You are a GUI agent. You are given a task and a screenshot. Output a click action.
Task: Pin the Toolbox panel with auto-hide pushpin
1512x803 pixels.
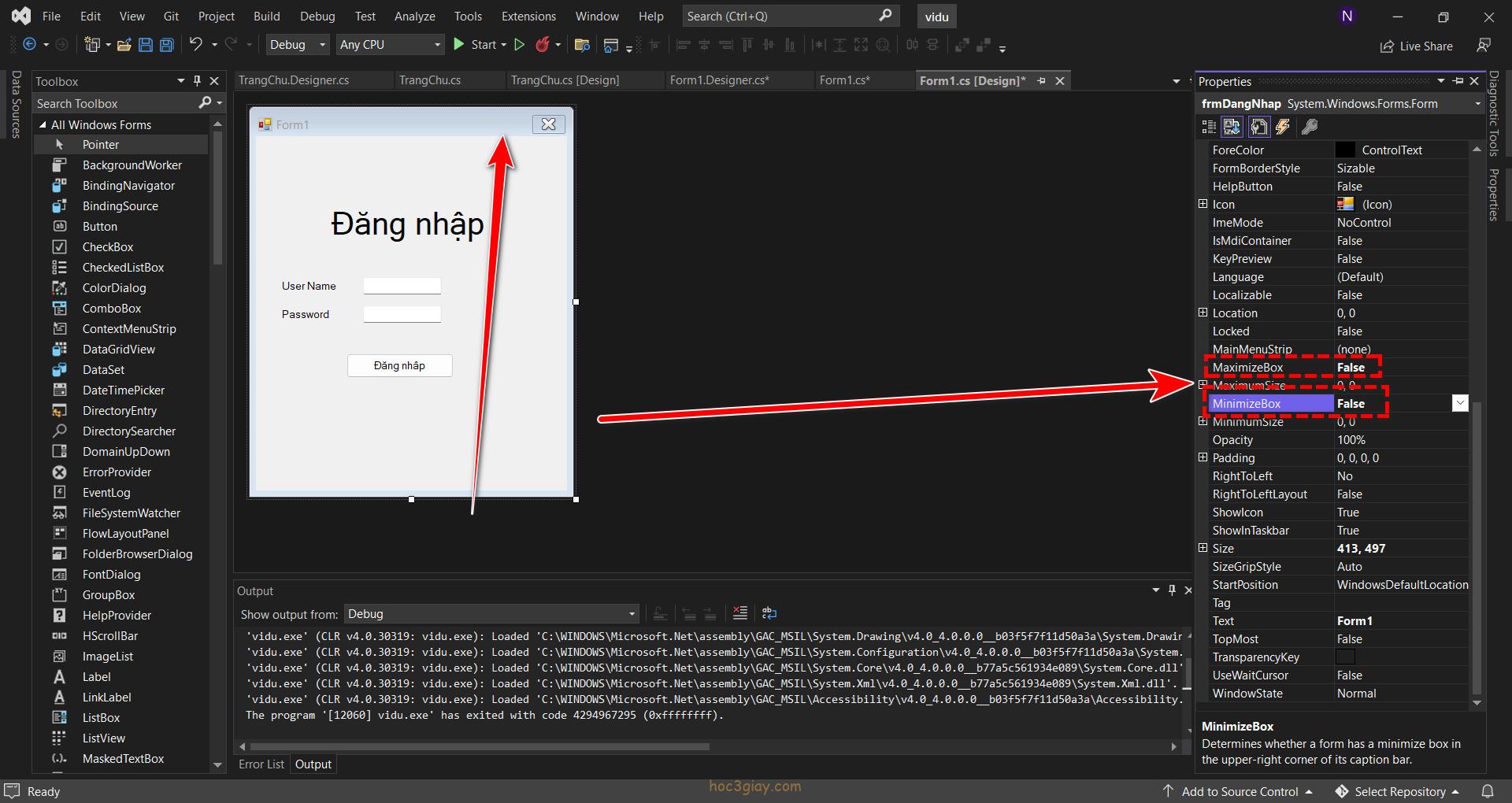[197, 81]
